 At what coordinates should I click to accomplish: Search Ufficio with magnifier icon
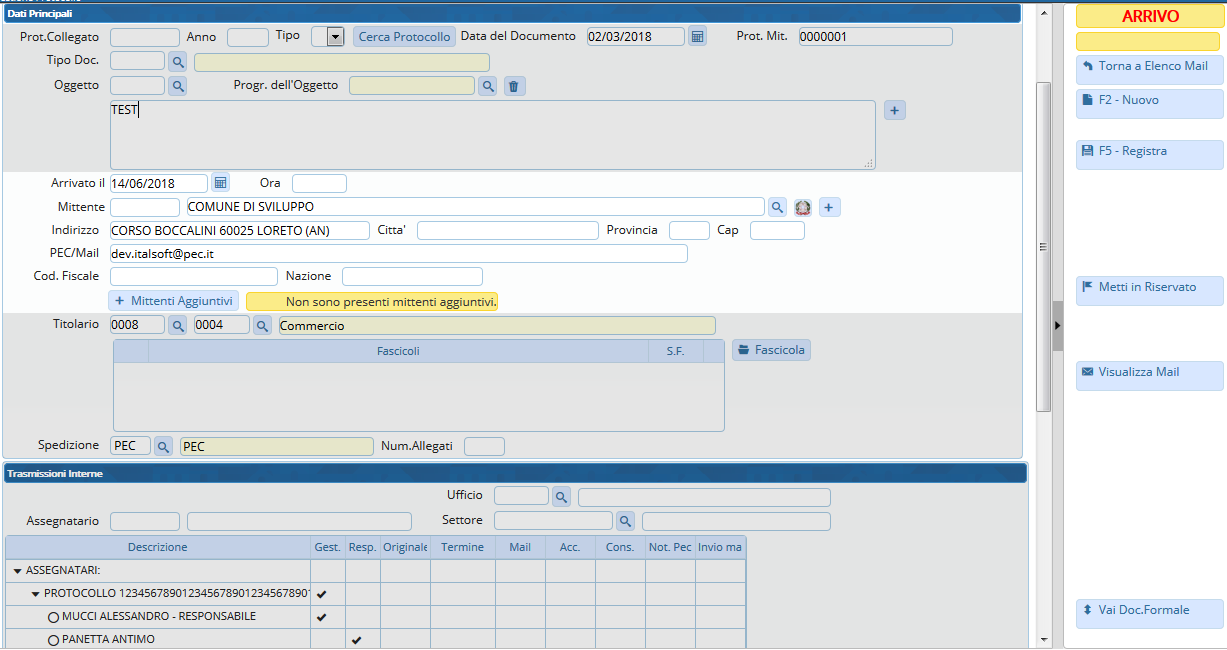(562, 496)
